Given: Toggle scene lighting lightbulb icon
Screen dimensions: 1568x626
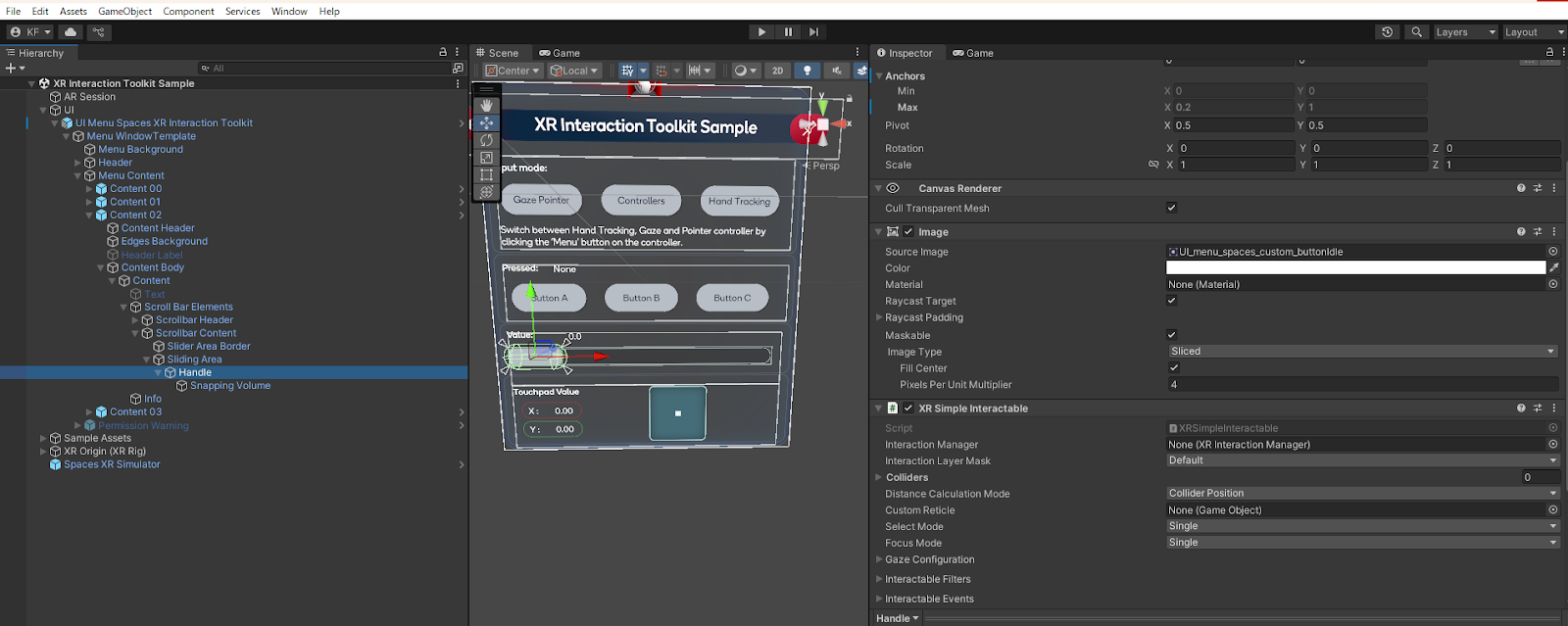Looking at the screenshot, I should [x=807, y=71].
